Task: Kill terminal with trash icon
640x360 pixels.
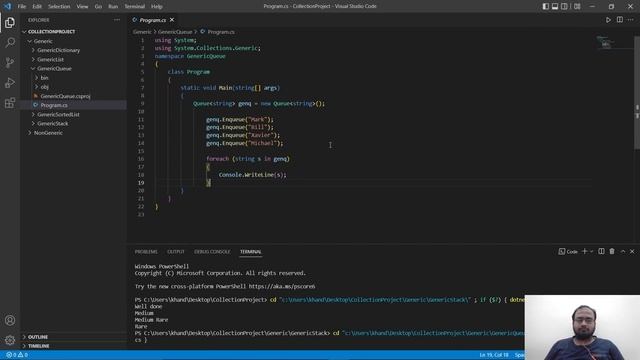Action: (612, 251)
